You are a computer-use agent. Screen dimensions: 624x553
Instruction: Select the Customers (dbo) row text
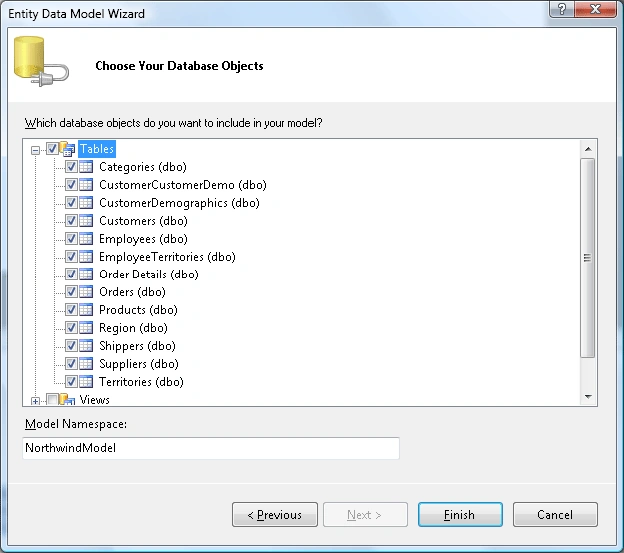tap(143, 220)
